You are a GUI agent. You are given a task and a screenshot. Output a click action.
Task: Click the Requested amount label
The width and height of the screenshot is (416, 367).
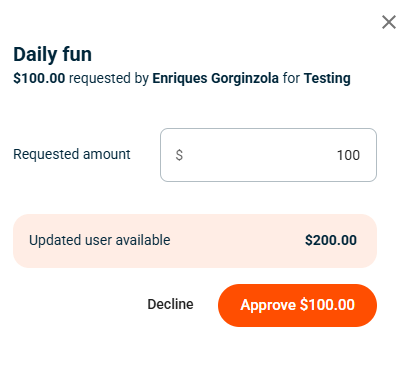click(72, 155)
